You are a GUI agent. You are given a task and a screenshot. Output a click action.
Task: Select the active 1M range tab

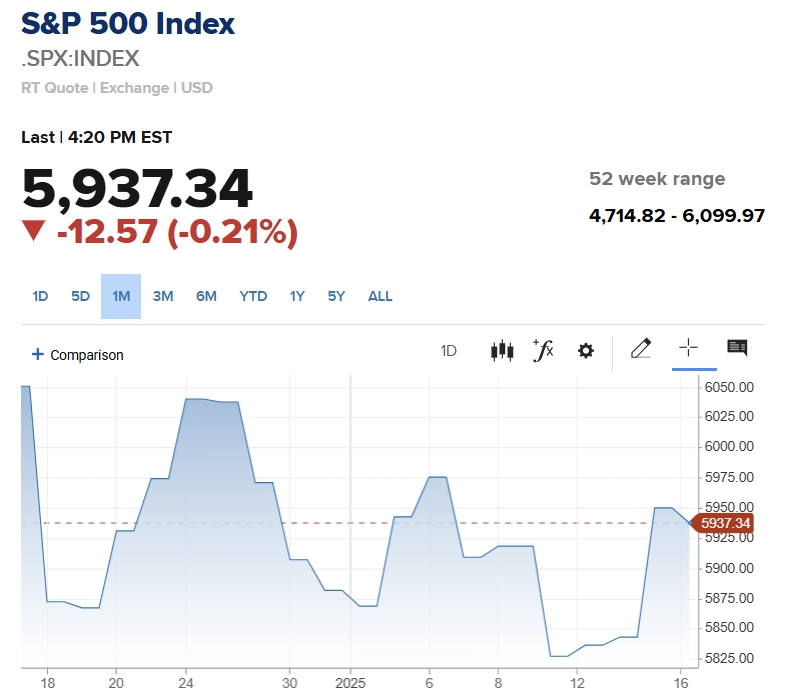pyautogui.click(x=121, y=296)
